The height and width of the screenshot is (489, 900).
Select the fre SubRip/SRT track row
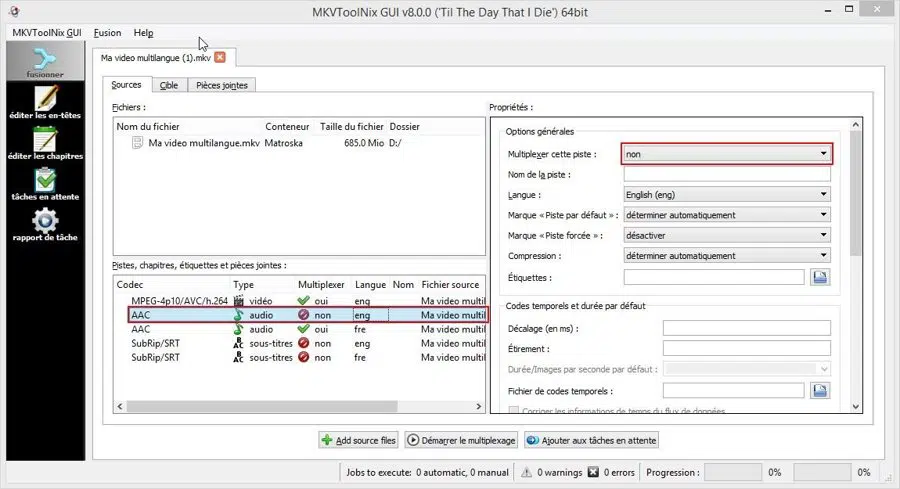click(x=299, y=358)
